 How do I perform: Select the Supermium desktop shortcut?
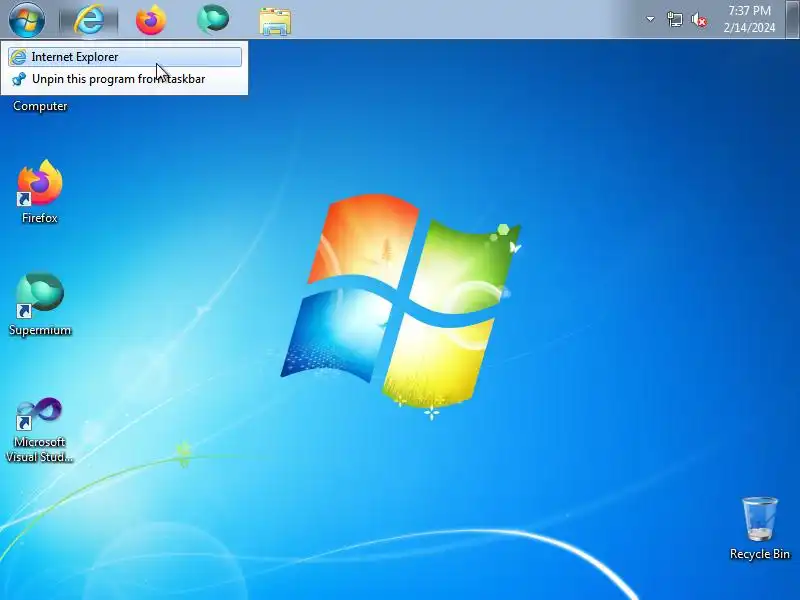point(40,304)
